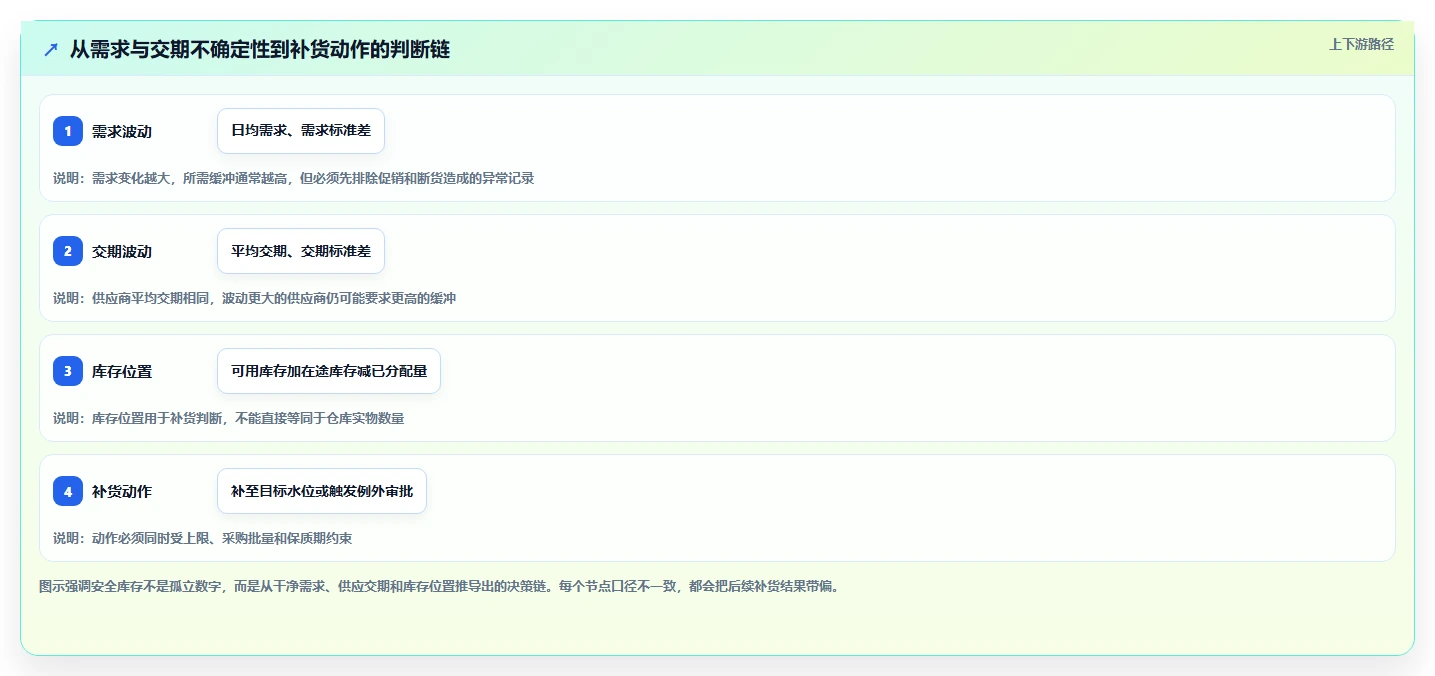The height and width of the screenshot is (676, 1435).
Task: Select the 可用库存加在途库存减已分配量 chip
Action: click(x=329, y=371)
